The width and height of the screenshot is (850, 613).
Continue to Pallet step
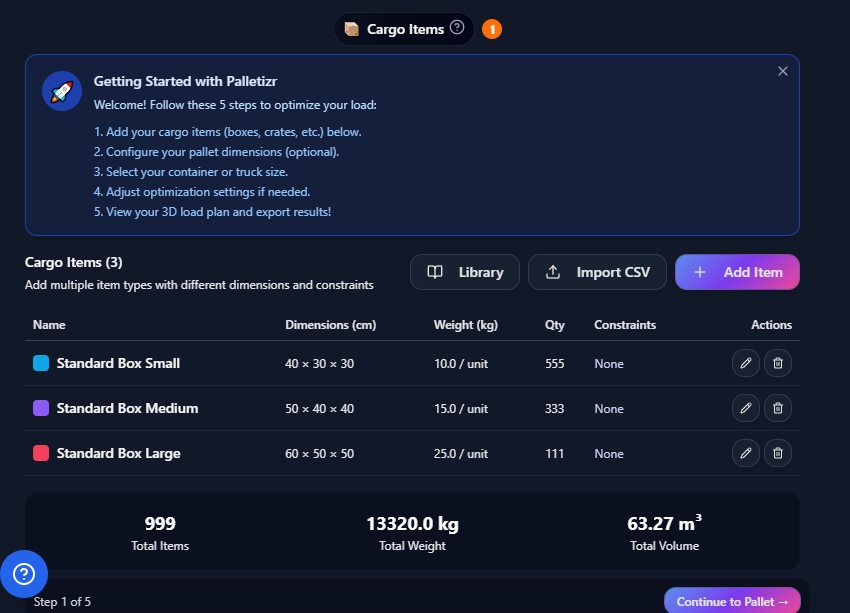coord(732,601)
